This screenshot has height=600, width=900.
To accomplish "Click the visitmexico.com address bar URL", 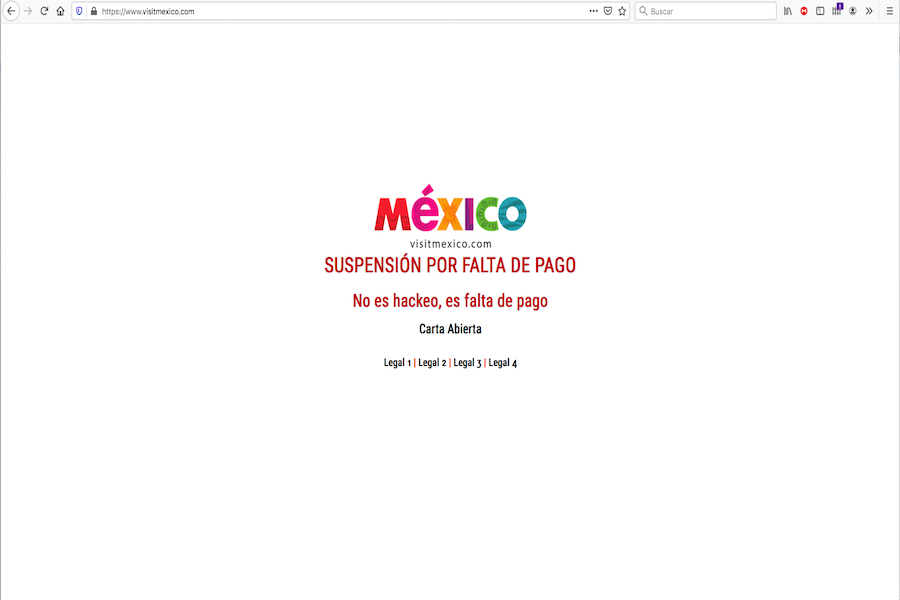I will (x=148, y=11).
